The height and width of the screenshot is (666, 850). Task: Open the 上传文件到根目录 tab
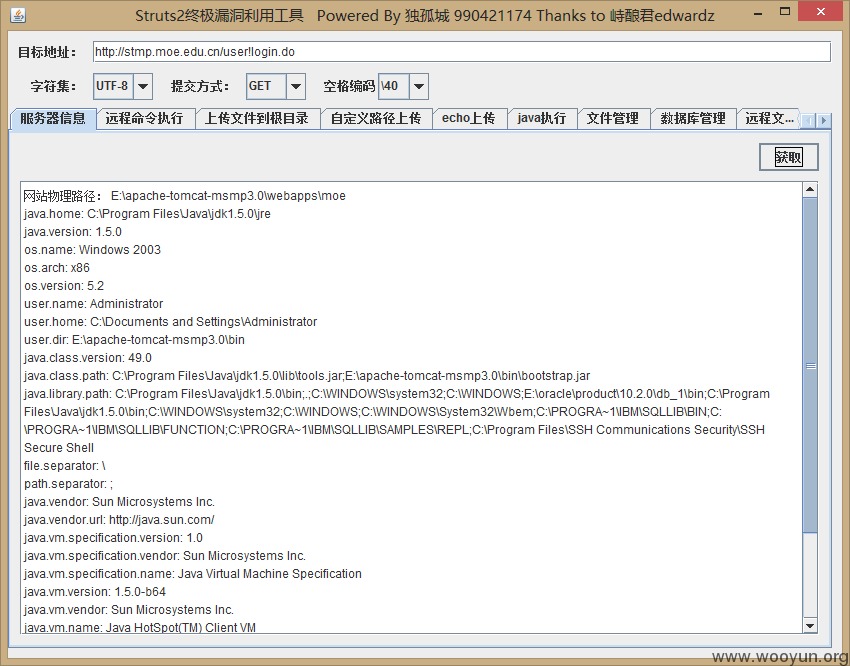point(257,119)
